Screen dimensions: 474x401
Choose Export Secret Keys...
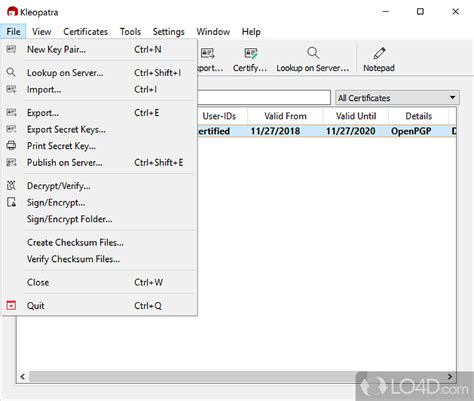click(x=99, y=129)
